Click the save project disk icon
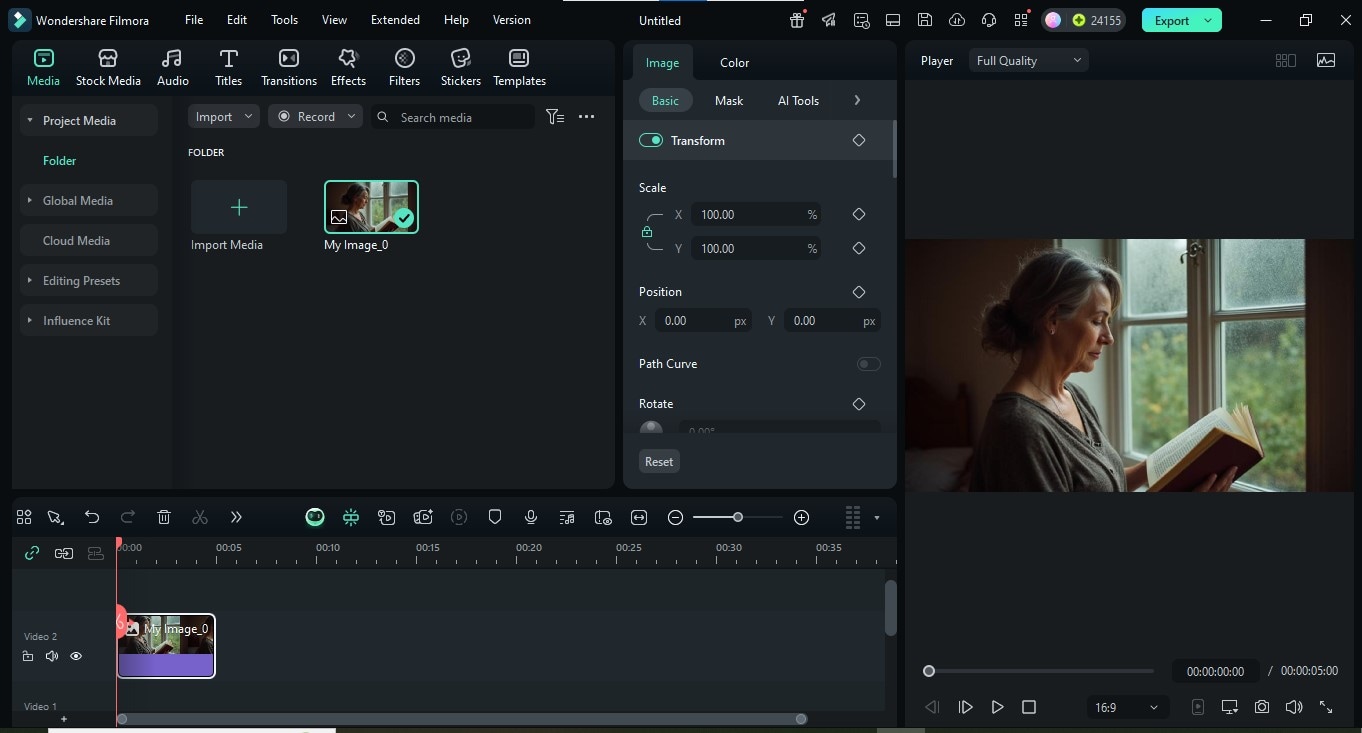The image size is (1362, 733). tap(925, 20)
